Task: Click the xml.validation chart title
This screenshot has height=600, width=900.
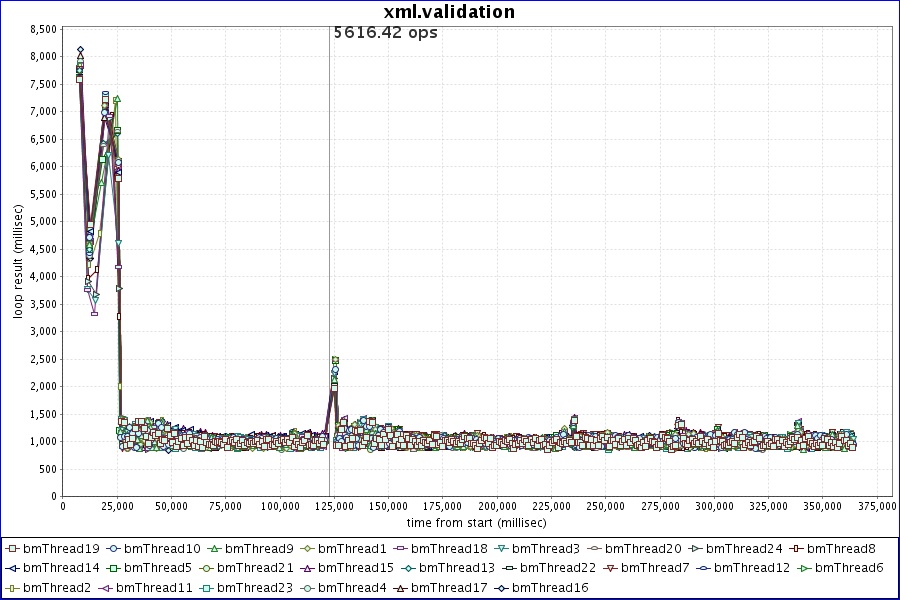Action: pyautogui.click(x=449, y=12)
